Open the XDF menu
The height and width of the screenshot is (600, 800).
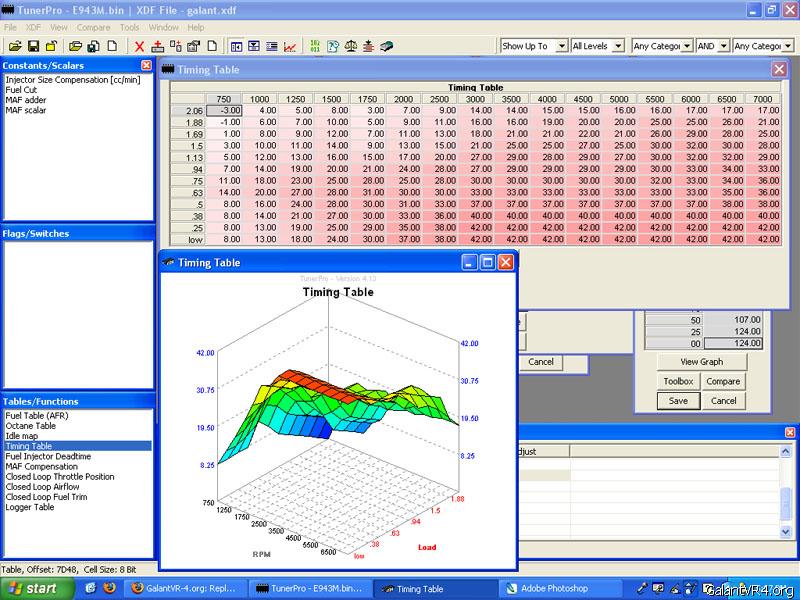[x=33, y=27]
